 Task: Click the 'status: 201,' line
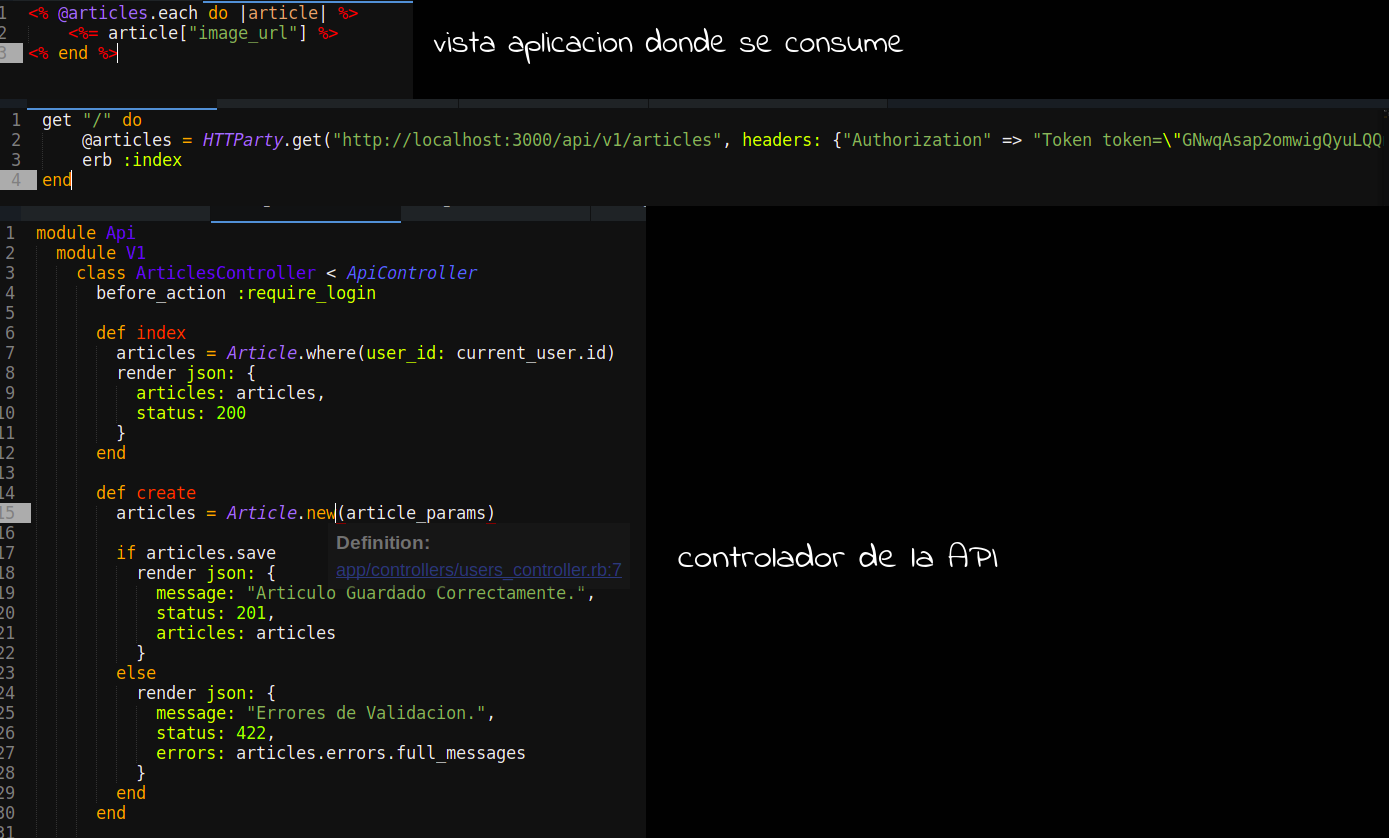pyautogui.click(x=216, y=613)
